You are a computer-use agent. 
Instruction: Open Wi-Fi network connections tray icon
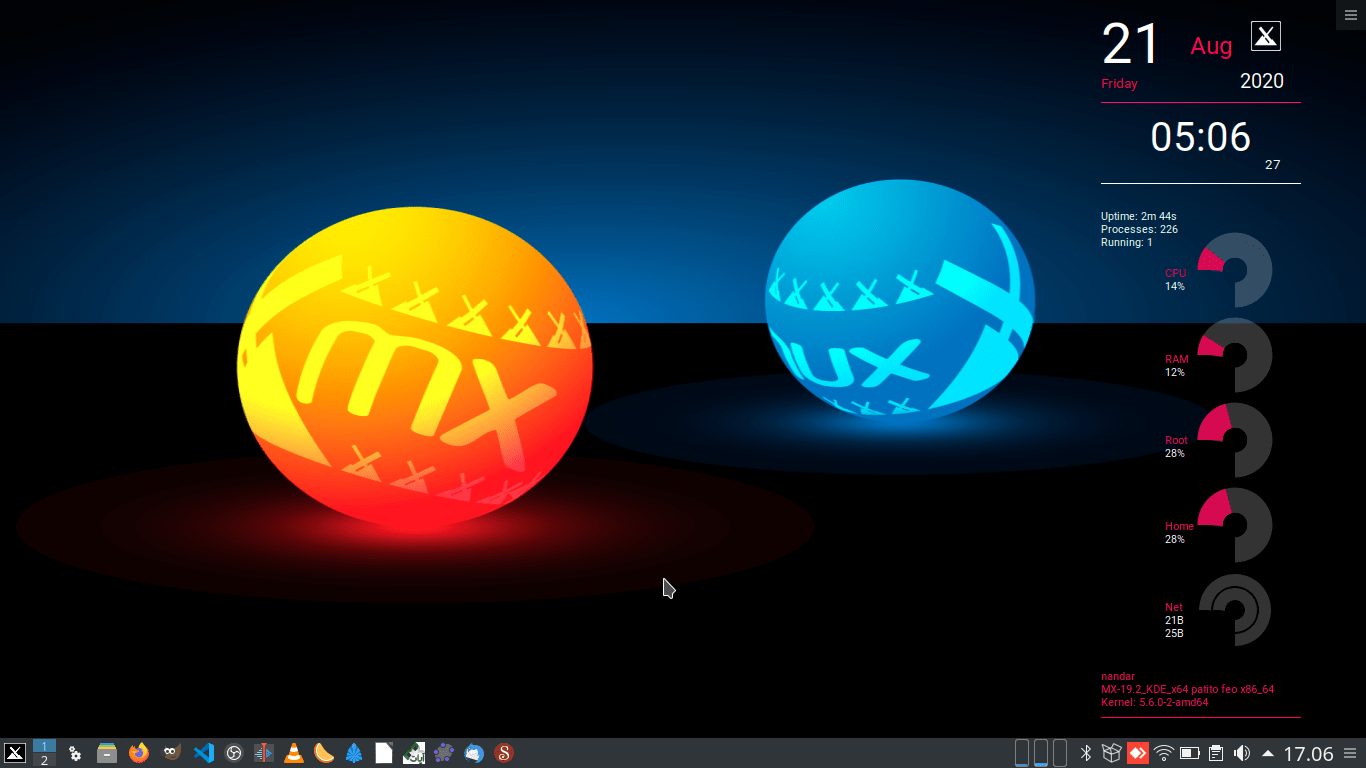click(1164, 753)
